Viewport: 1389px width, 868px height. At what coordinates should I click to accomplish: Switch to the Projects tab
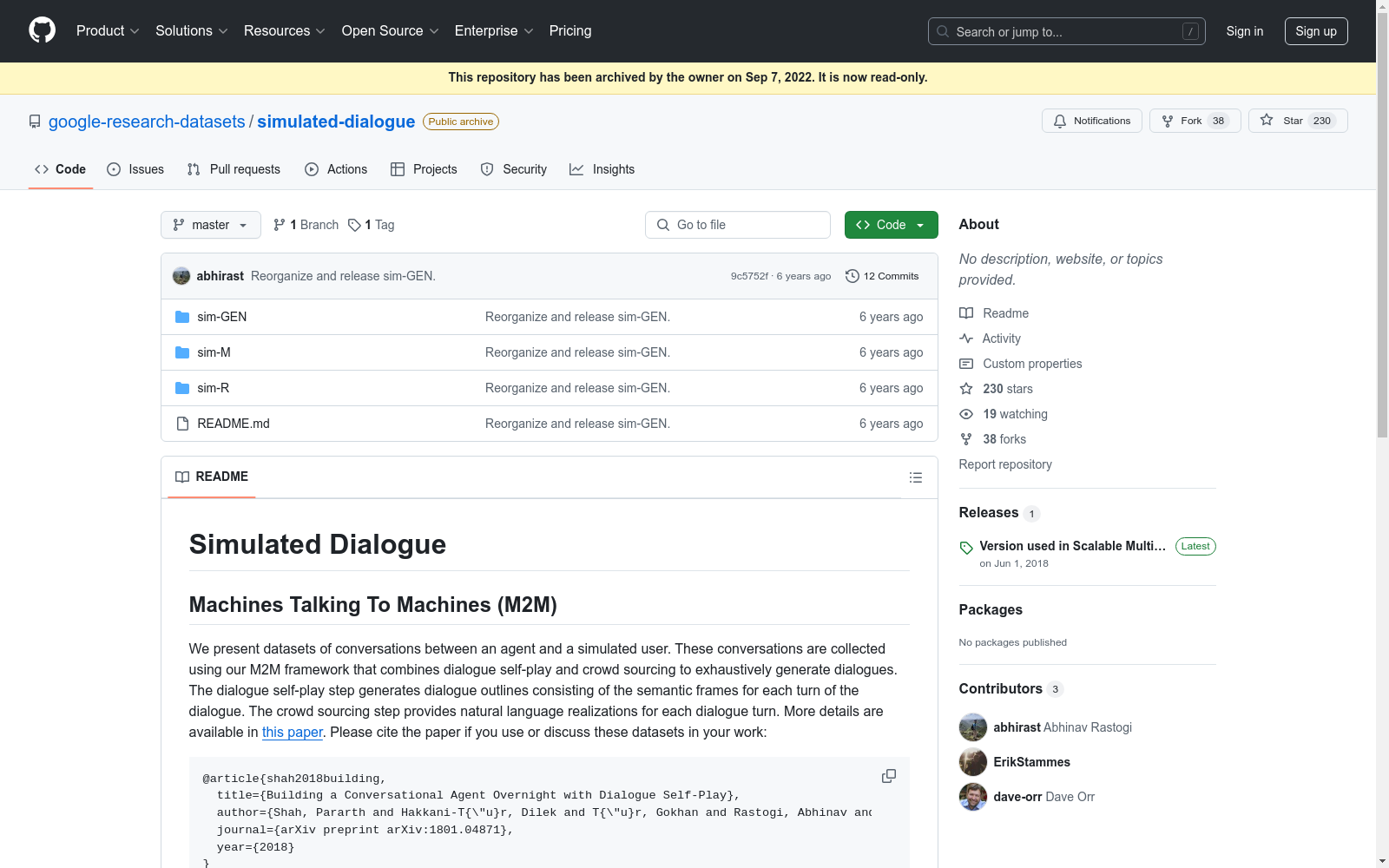coord(424,169)
